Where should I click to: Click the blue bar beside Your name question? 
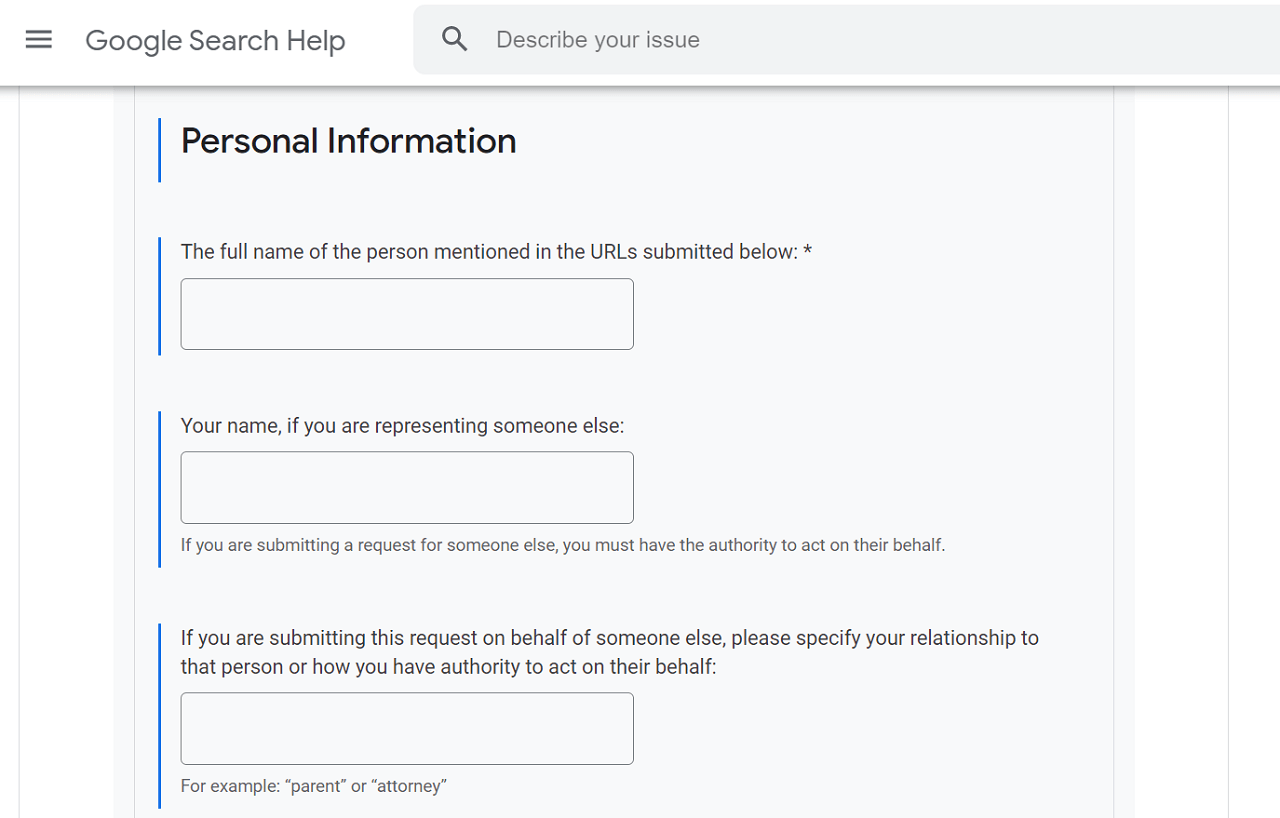point(159,489)
